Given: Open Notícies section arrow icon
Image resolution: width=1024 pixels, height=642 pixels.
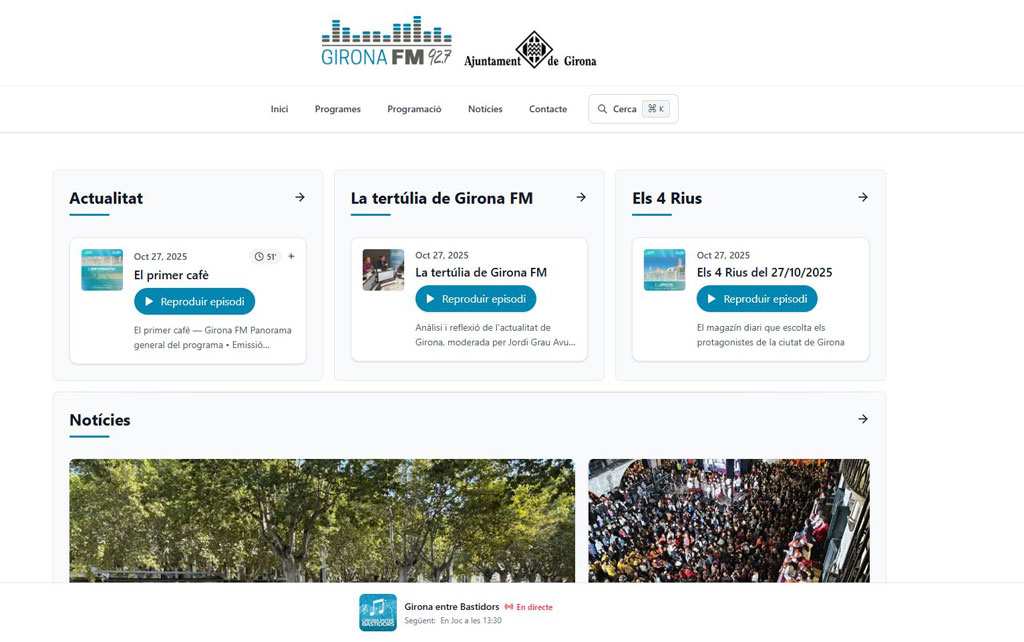Looking at the screenshot, I should click(863, 419).
